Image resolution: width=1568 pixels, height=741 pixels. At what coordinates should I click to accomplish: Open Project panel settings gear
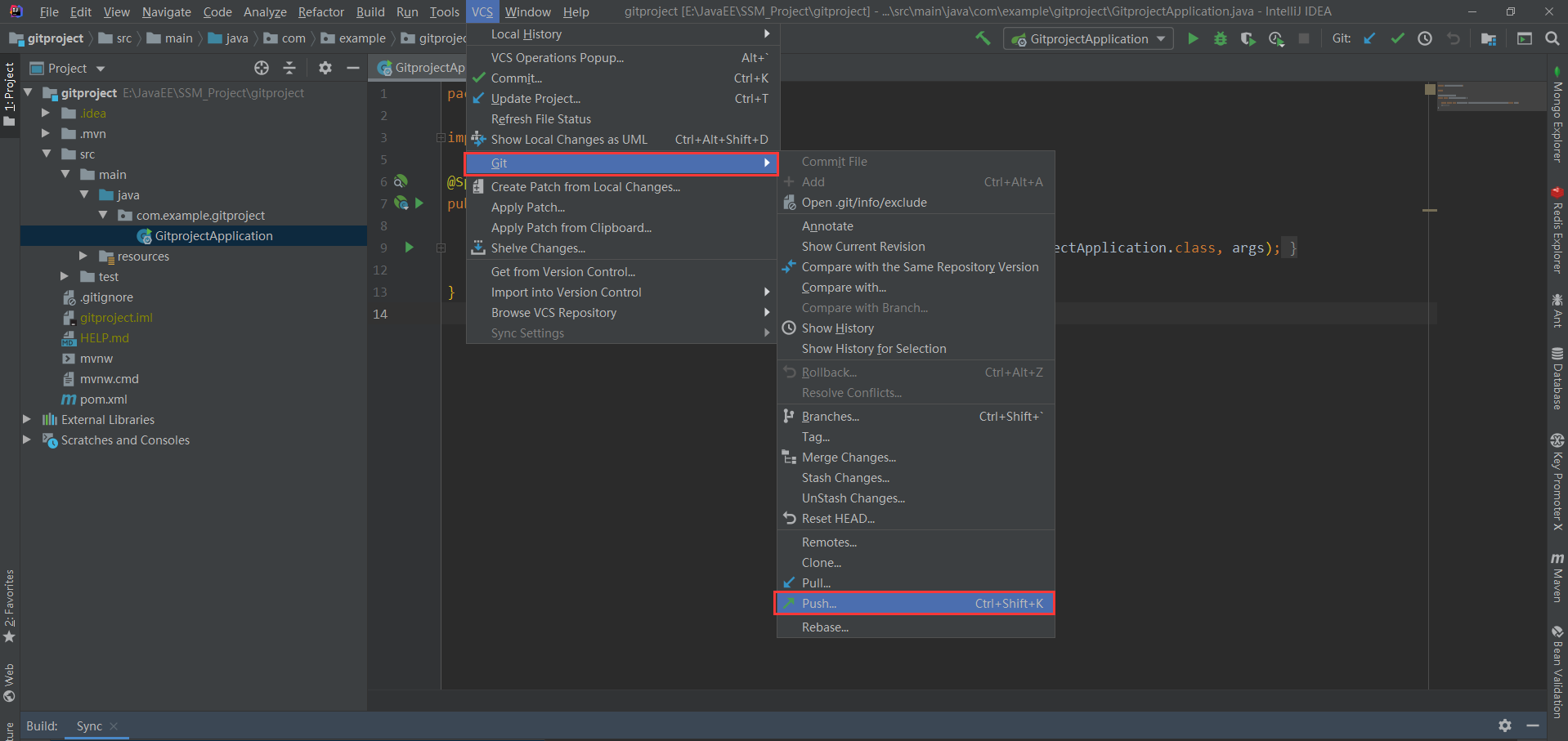point(325,68)
